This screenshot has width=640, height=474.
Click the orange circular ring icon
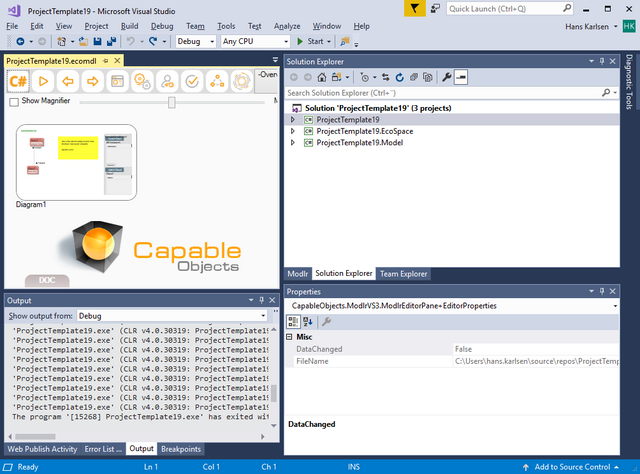pos(242,81)
